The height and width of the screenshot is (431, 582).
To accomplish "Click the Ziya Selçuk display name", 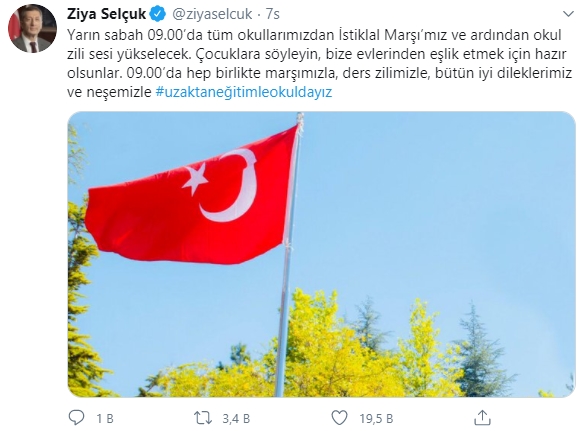I will coord(107,14).
